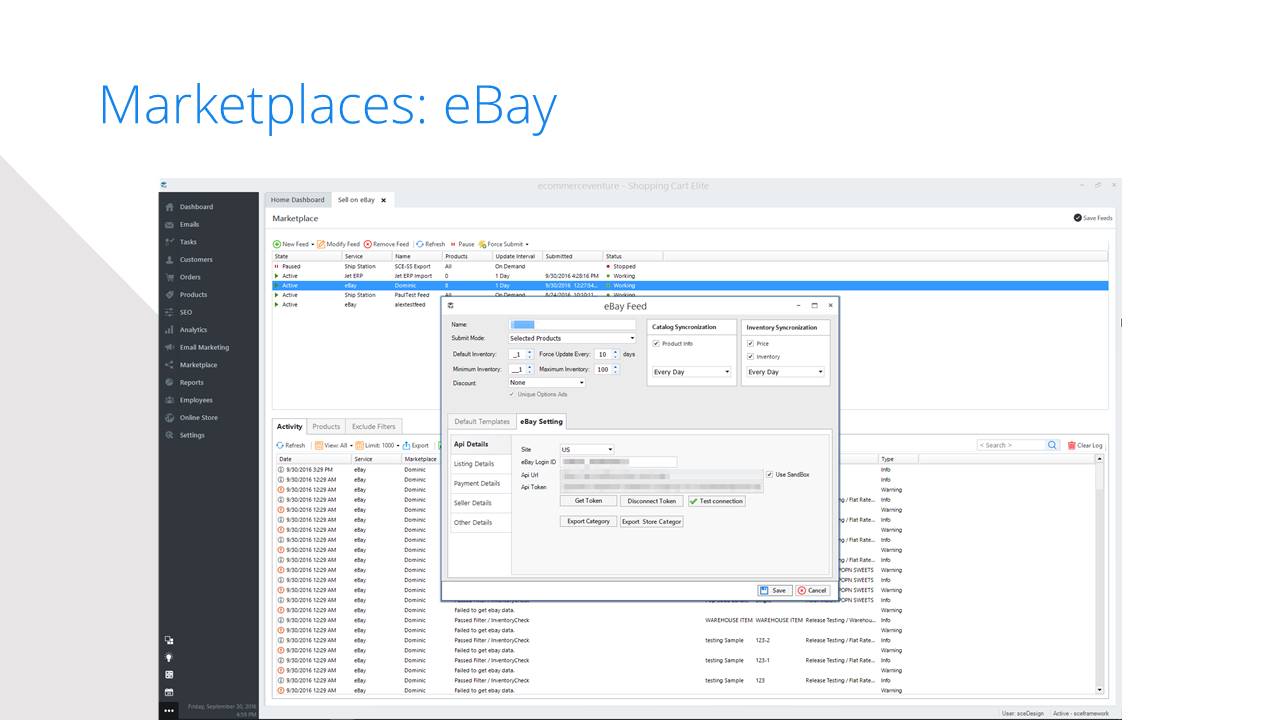Expand the New Feed dropdown arrow
The width and height of the screenshot is (1280, 720).
313,245
